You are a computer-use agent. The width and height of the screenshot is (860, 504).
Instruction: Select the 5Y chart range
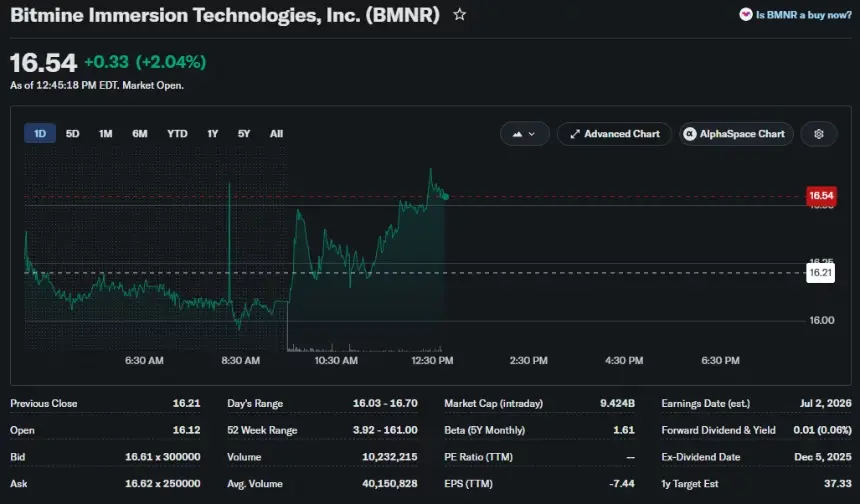coord(244,133)
